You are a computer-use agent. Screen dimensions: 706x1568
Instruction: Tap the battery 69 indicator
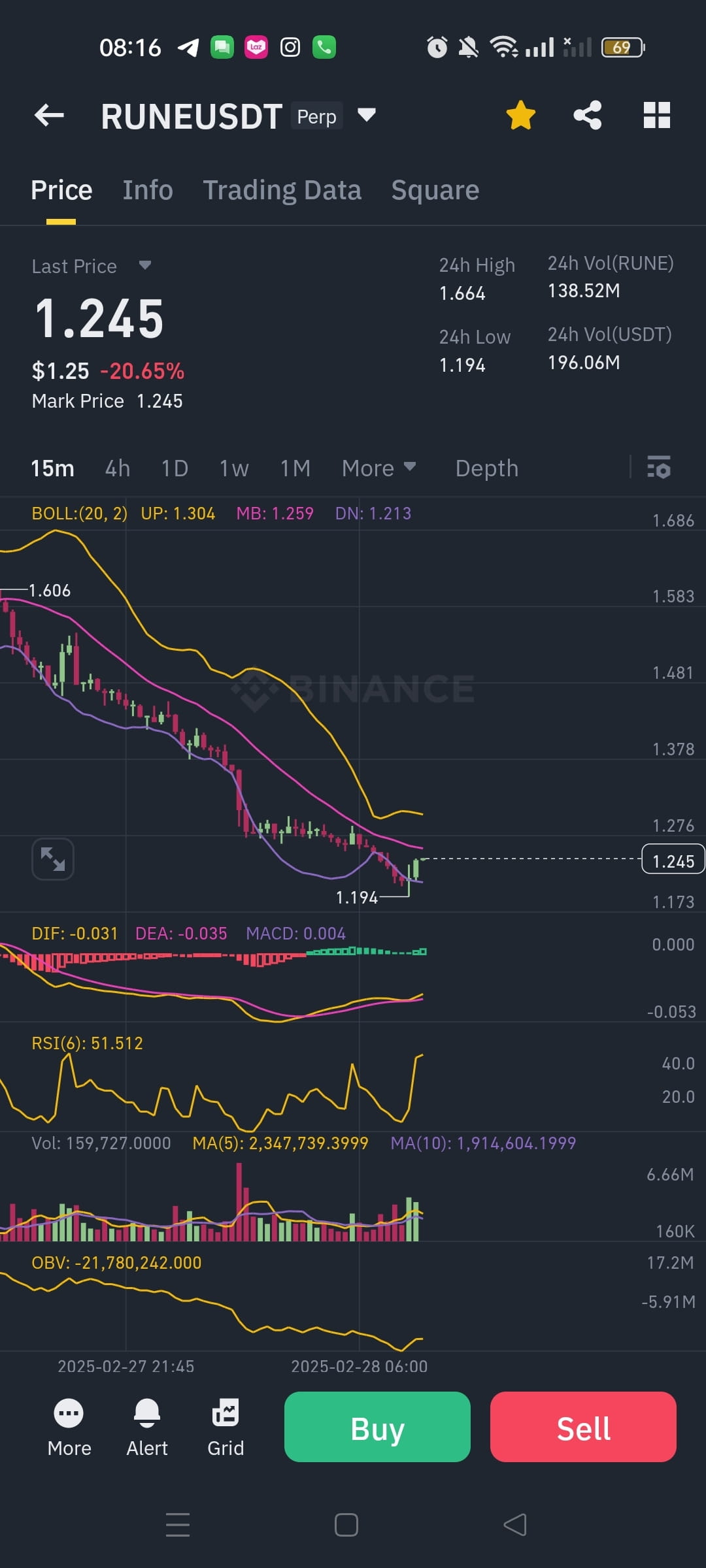623,47
